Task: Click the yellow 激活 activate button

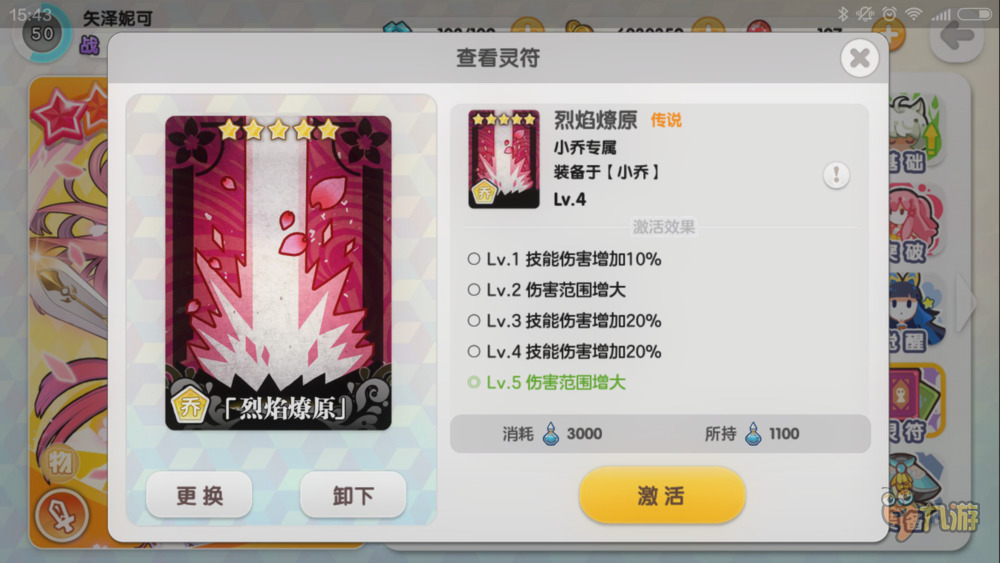Action: (662, 495)
